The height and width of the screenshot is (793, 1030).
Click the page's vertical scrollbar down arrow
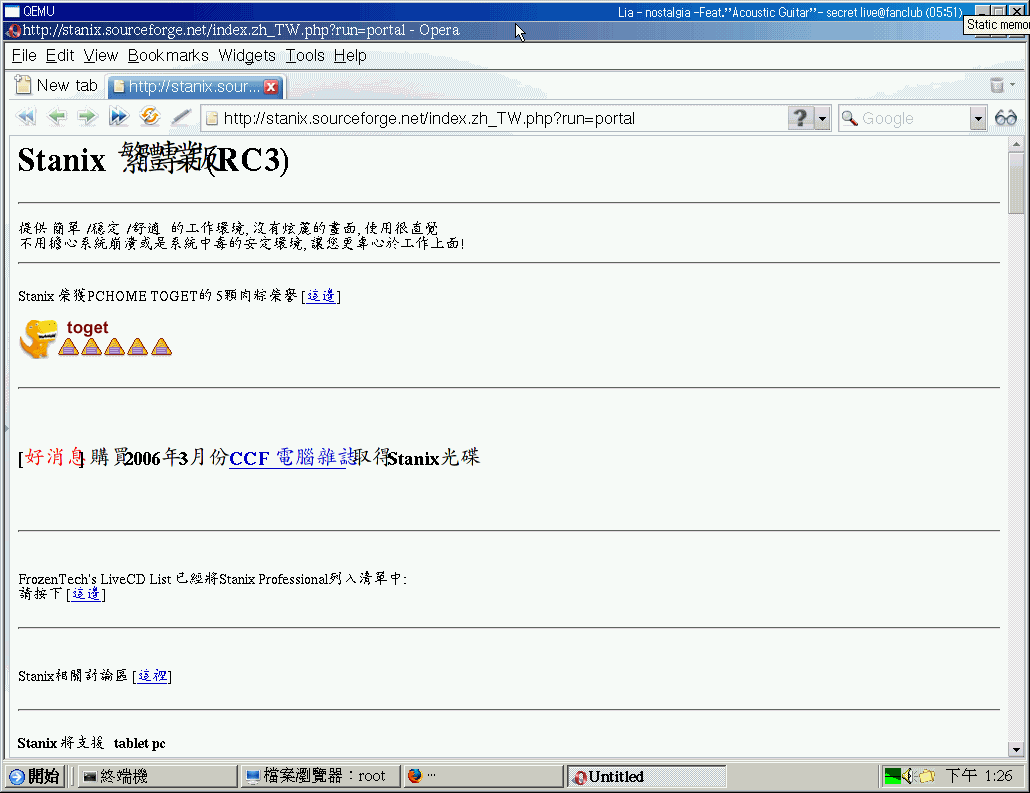(x=1016, y=749)
